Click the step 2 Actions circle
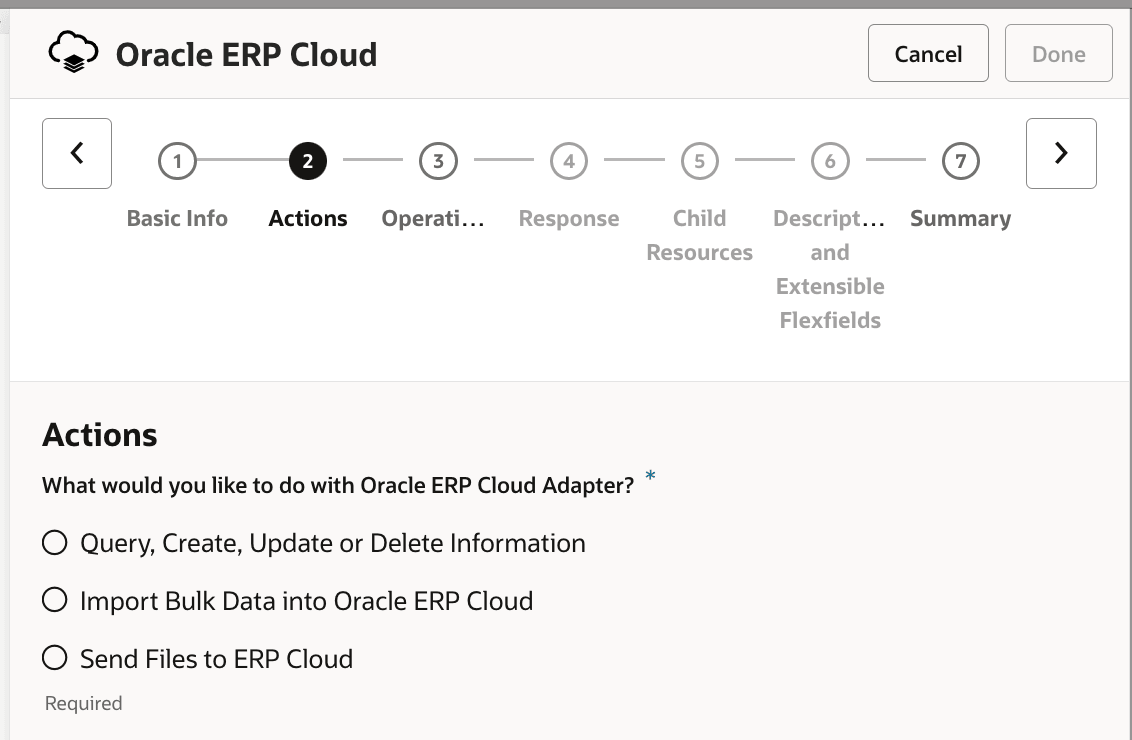 [307, 160]
